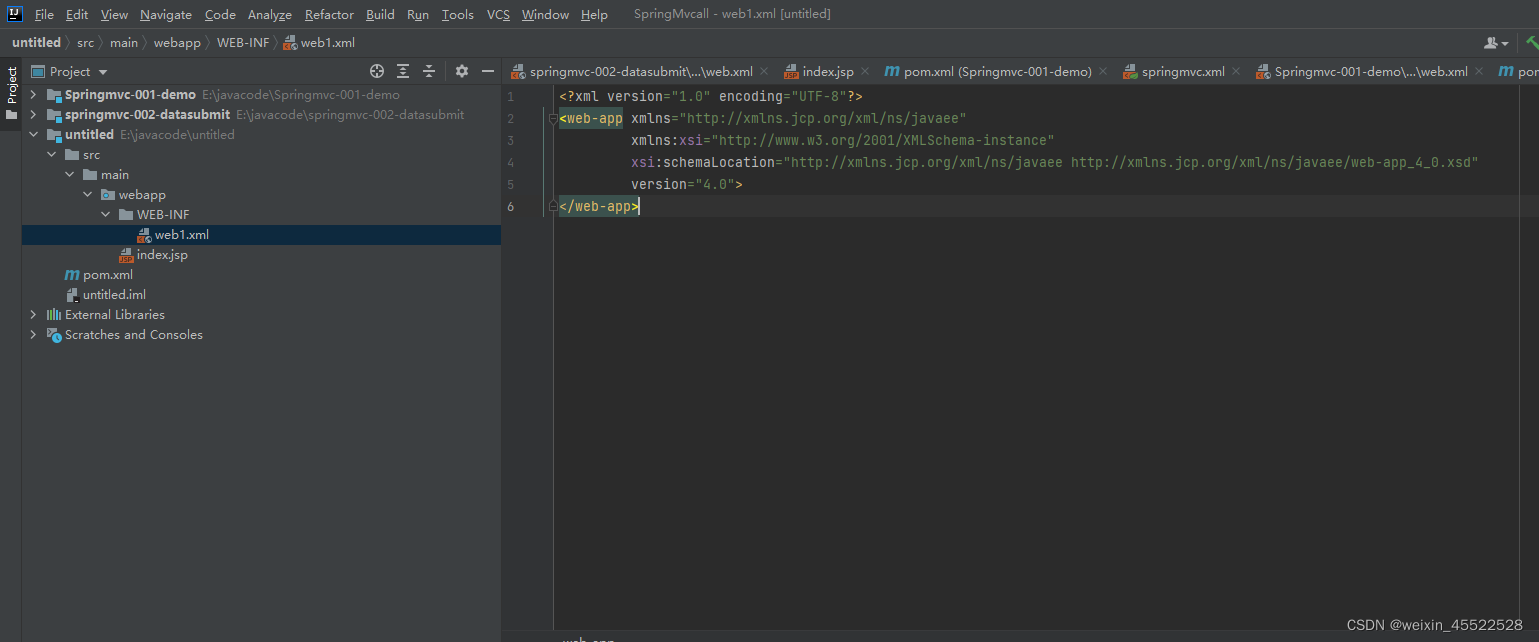Image resolution: width=1539 pixels, height=642 pixels.
Task: Select the WEB-INF folder row
Action: tap(261, 215)
